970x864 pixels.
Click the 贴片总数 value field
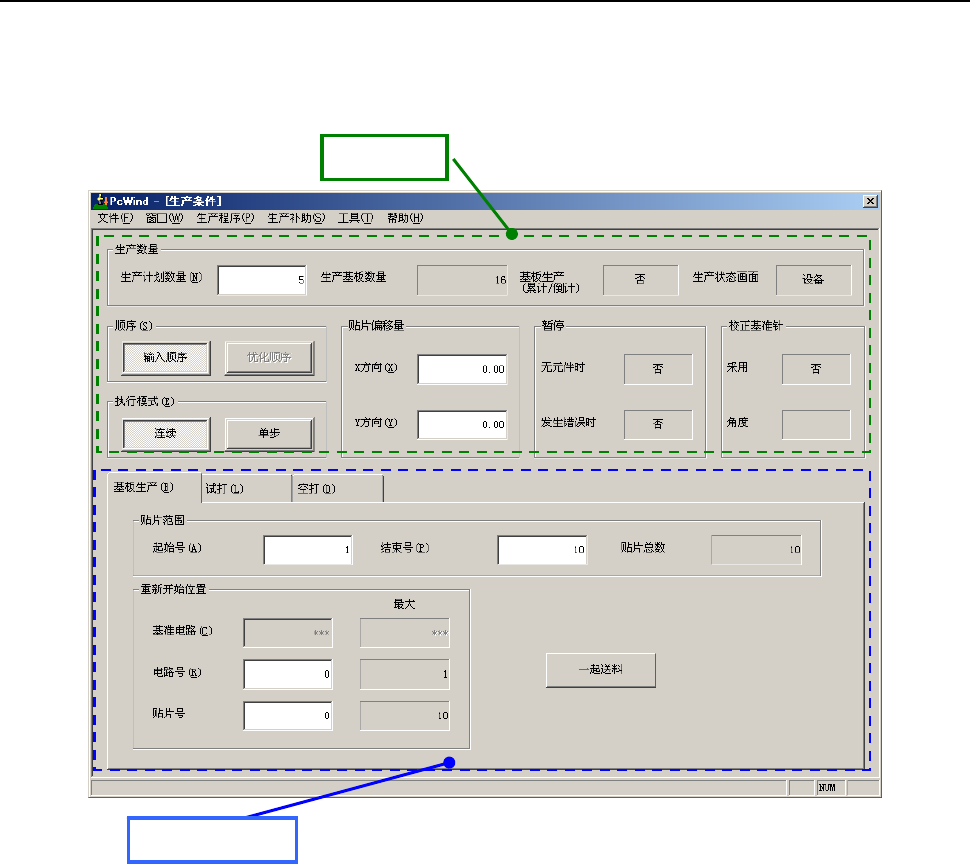pos(756,550)
